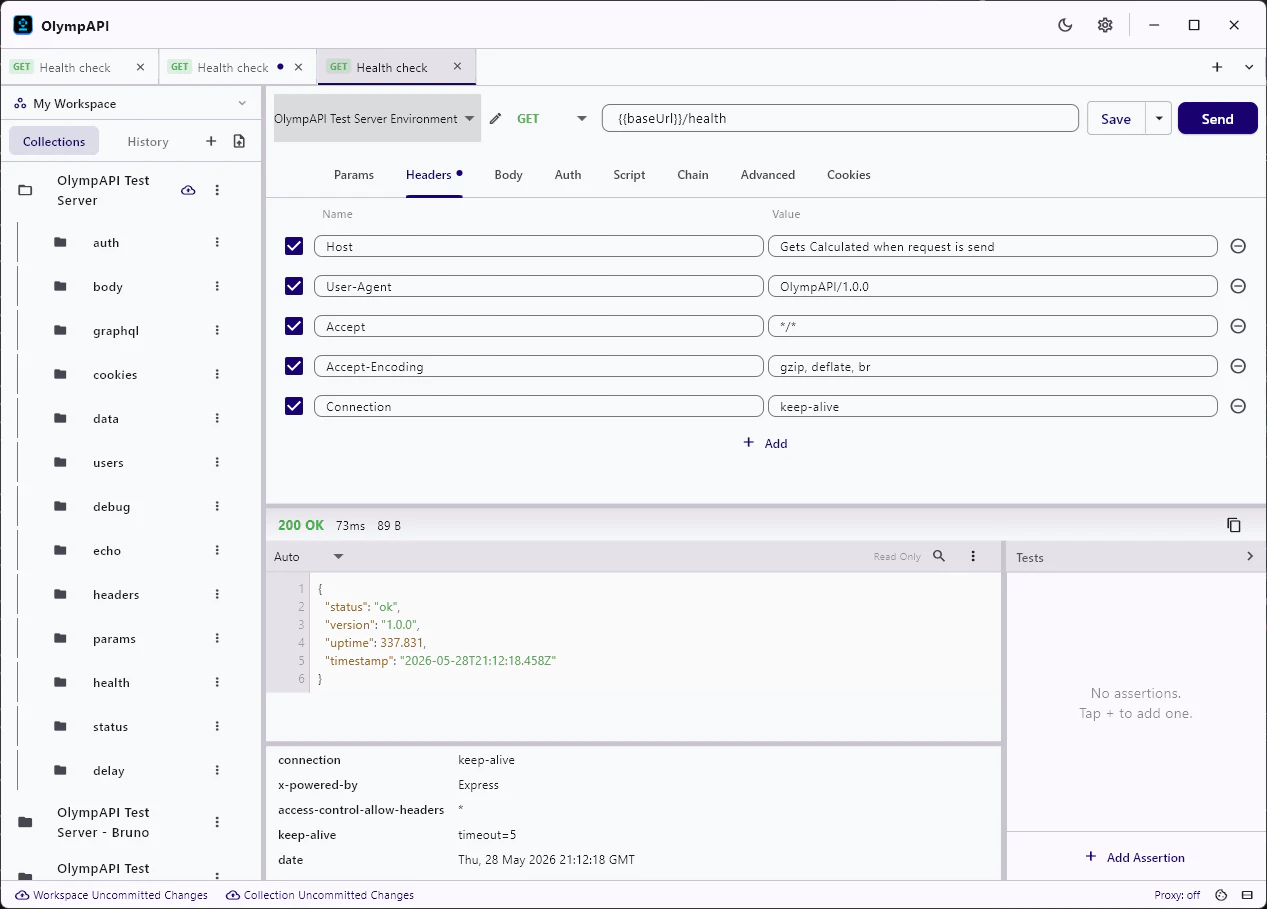This screenshot has height=909, width=1267.
Task: Switch to Auth tab
Action: point(568,174)
